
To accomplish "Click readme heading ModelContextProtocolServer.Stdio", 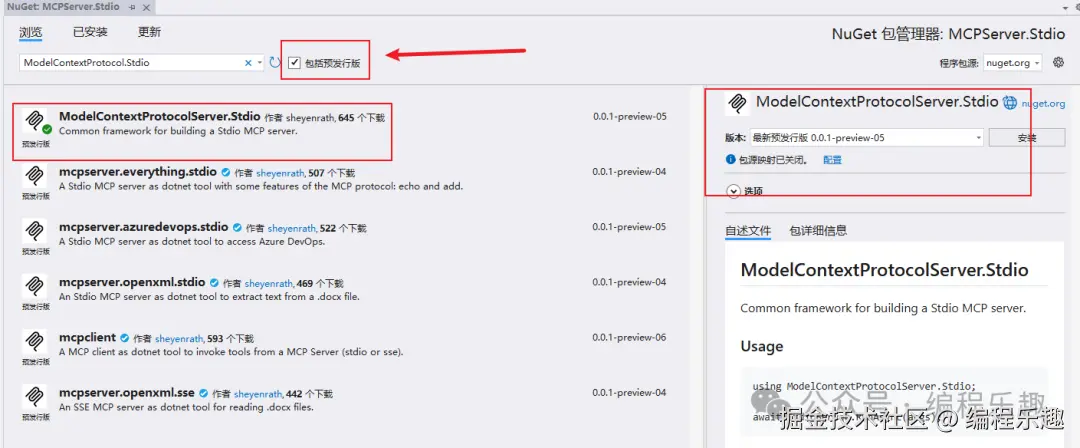I will coord(884,269).
